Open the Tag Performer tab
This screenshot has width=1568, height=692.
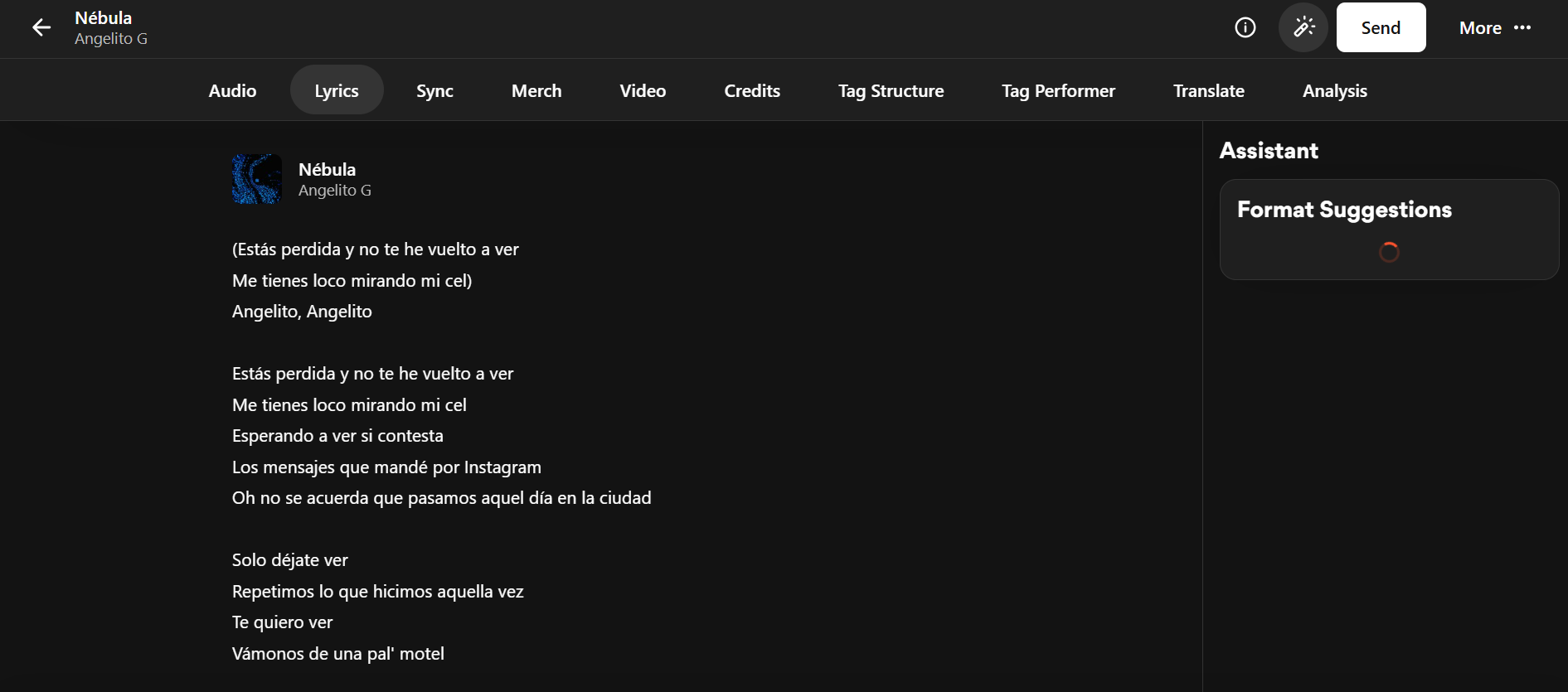tap(1058, 91)
